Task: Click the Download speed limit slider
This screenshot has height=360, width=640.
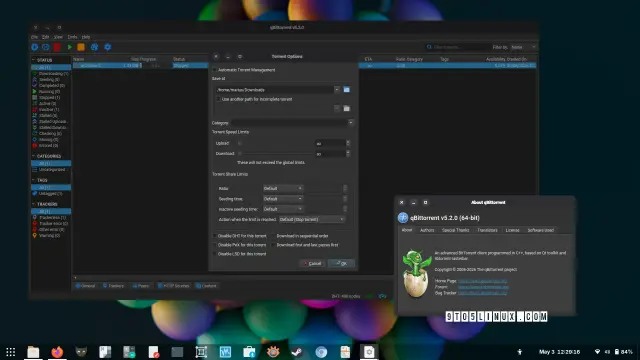Action: pyautogui.click(x=276, y=154)
